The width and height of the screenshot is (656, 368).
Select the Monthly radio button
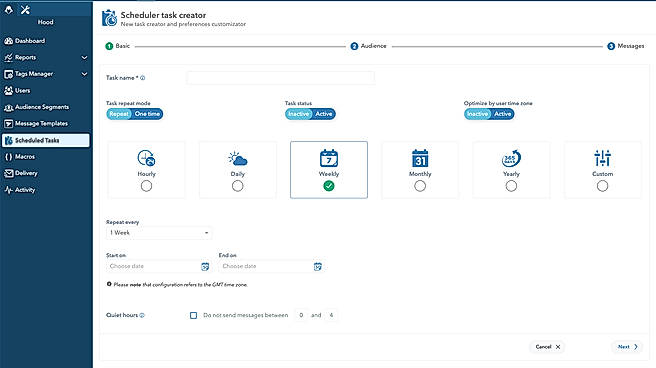coord(420,186)
